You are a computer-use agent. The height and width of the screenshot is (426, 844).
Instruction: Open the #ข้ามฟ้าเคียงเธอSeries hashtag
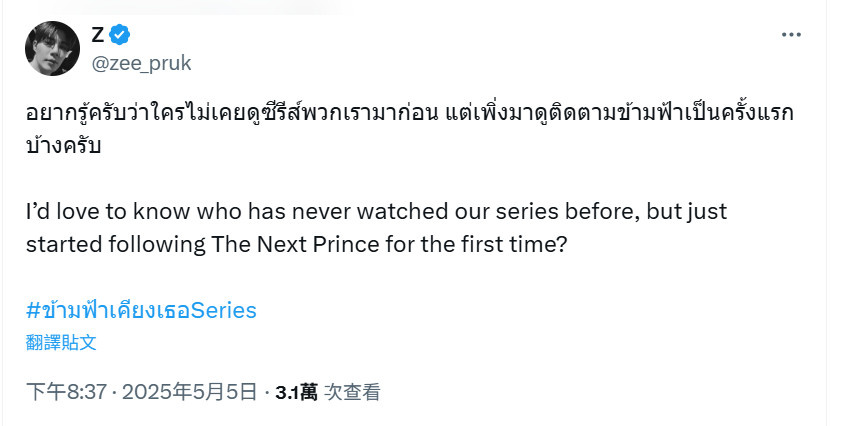(x=141, y=311)
